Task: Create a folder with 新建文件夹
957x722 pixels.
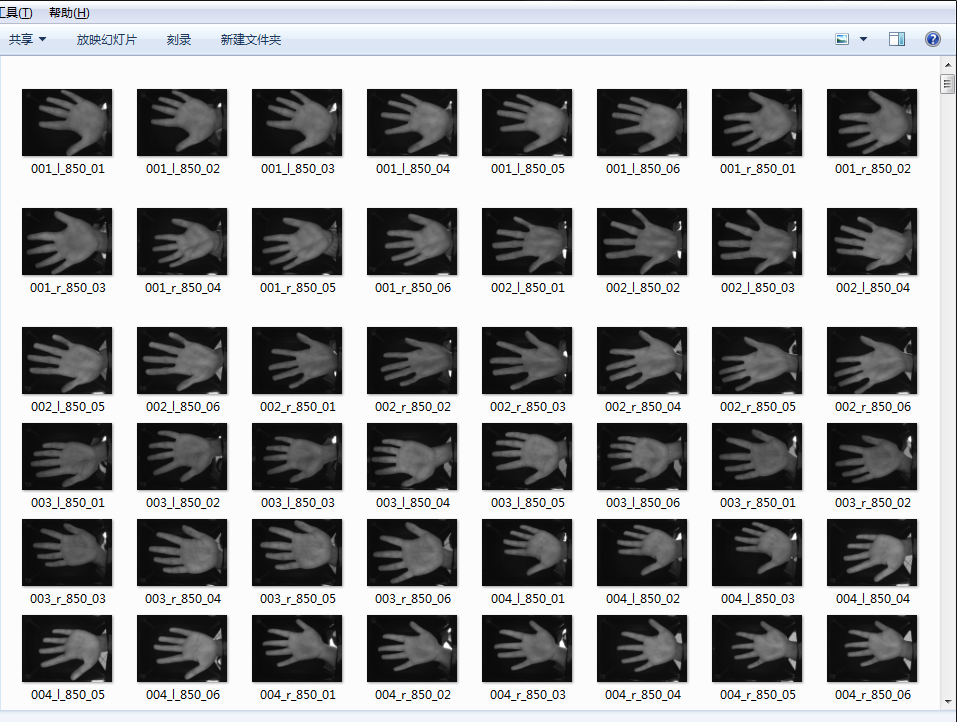Action: 251,40
